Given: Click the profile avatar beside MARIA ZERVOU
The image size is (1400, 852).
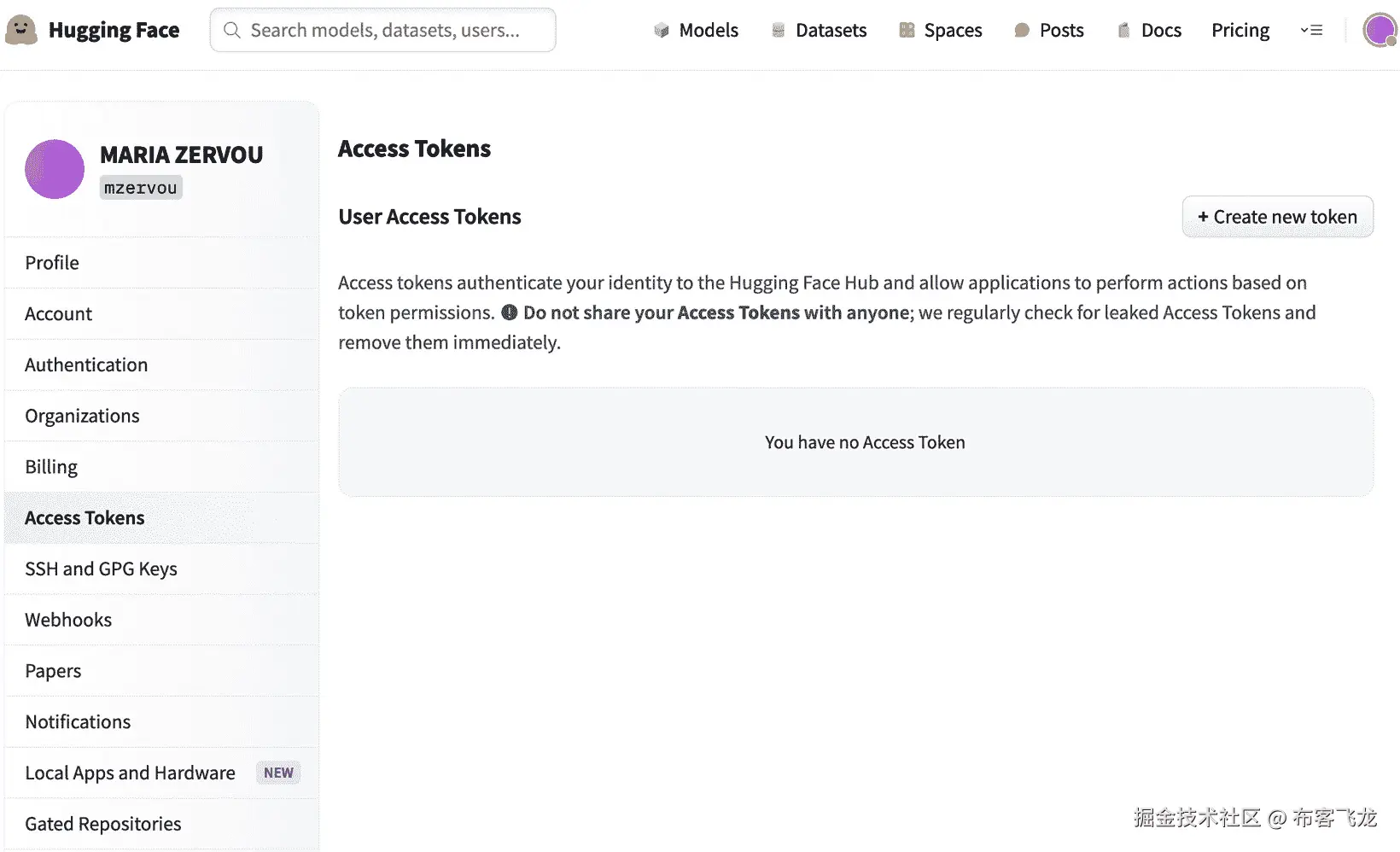Looking at the screenshot, I should (55, 169).
